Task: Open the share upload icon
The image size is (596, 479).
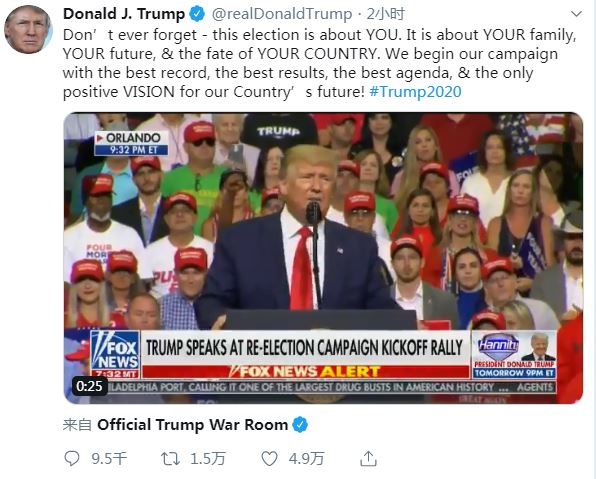Action: click(368, 458)
